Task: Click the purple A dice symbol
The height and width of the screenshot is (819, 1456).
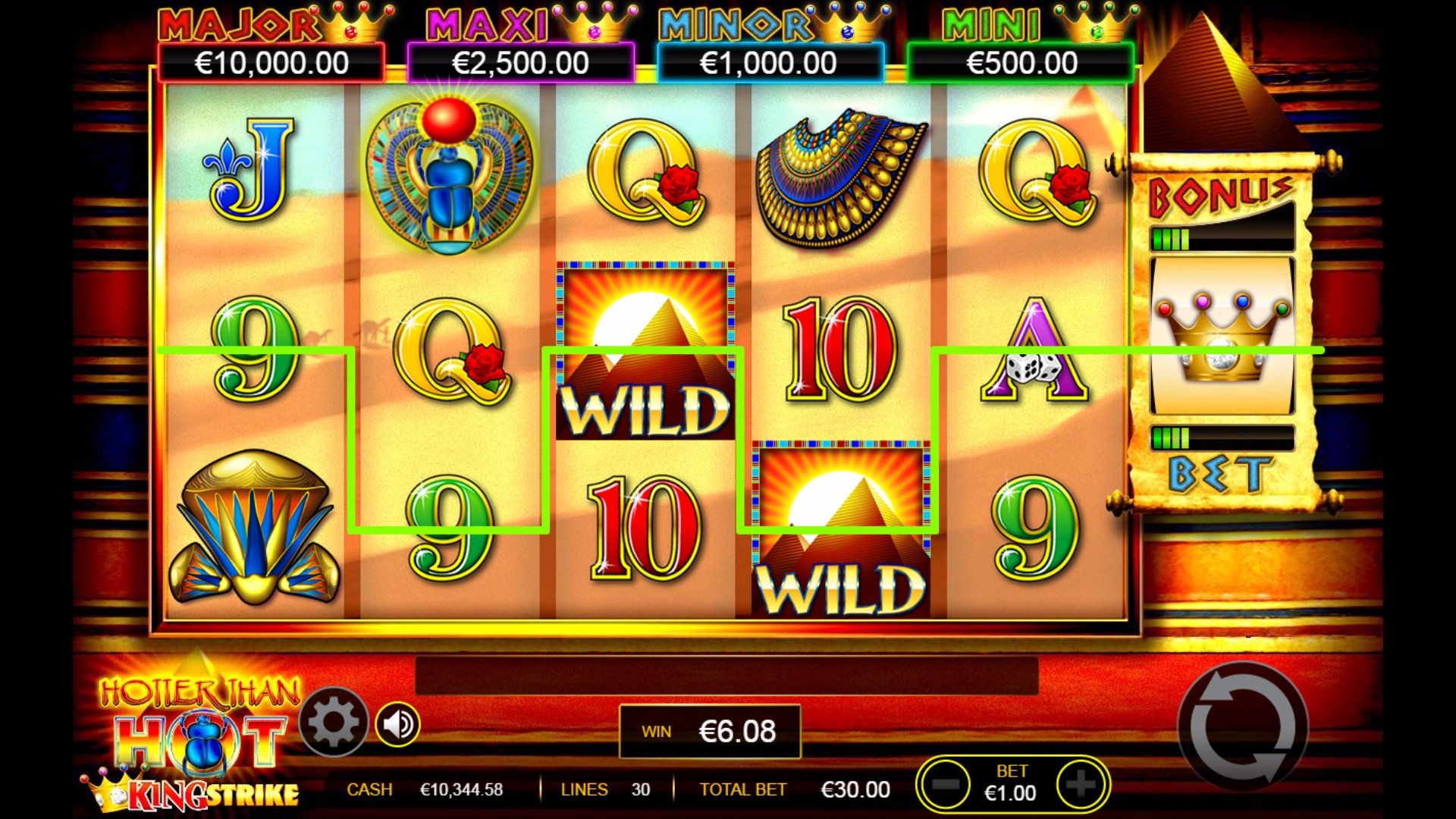Action: [x=1034, y=350]
